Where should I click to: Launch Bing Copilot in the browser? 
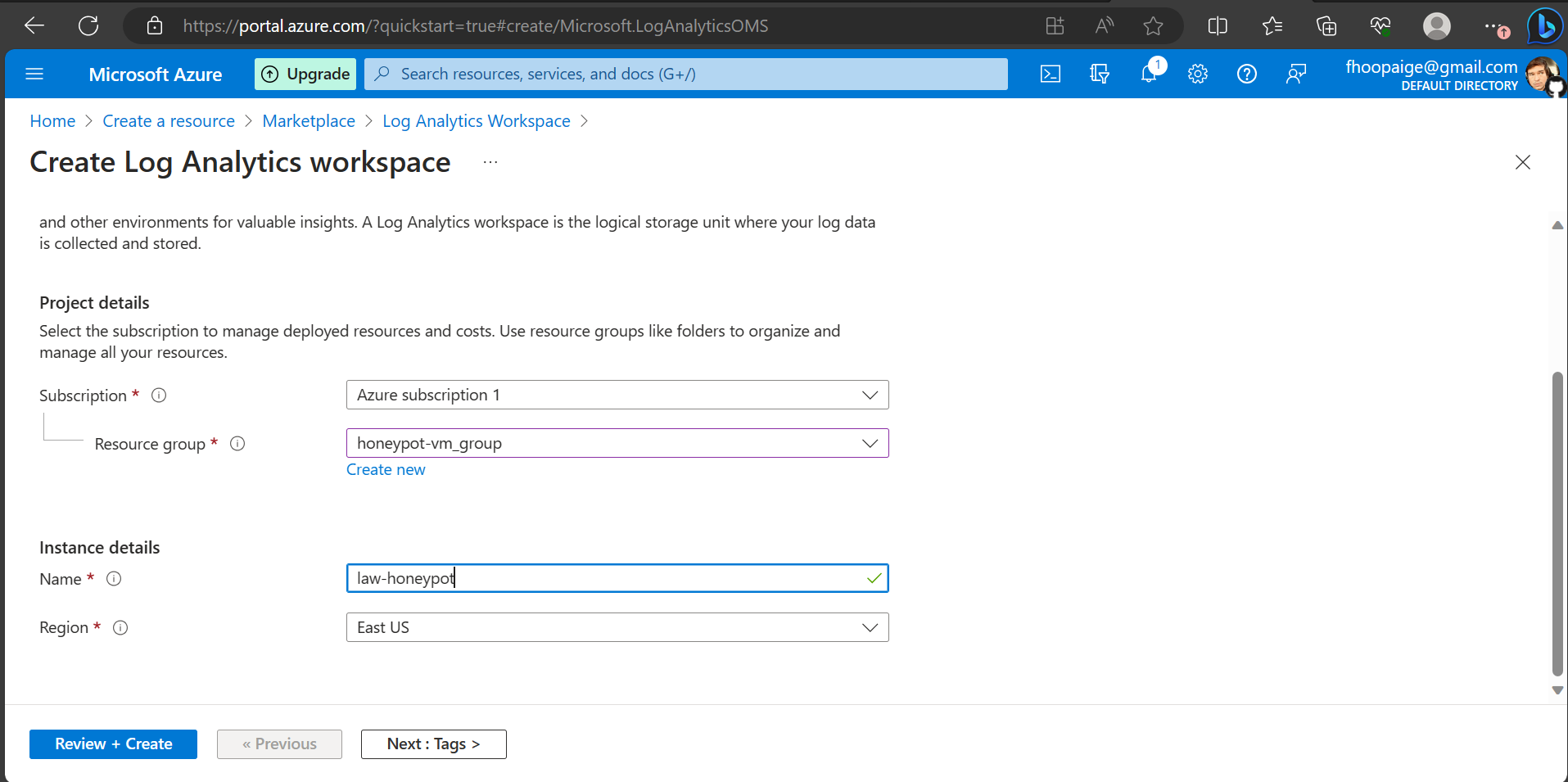click(1544, 25)
